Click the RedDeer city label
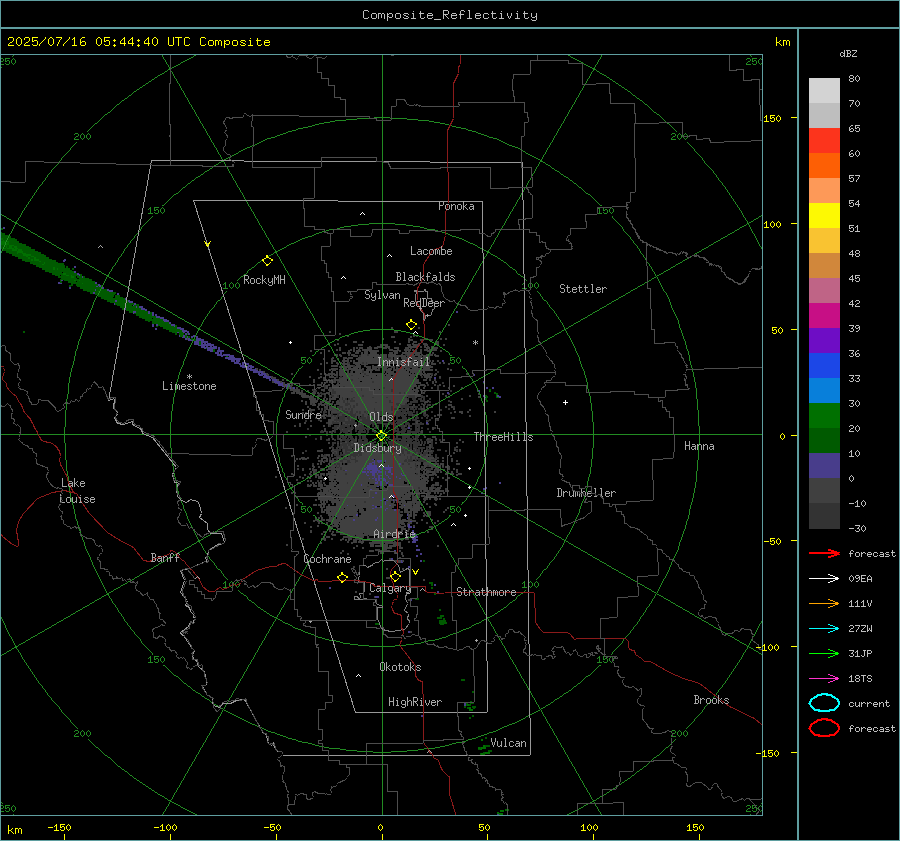This screenshot has height=841, width=900. tap(424, 303)
